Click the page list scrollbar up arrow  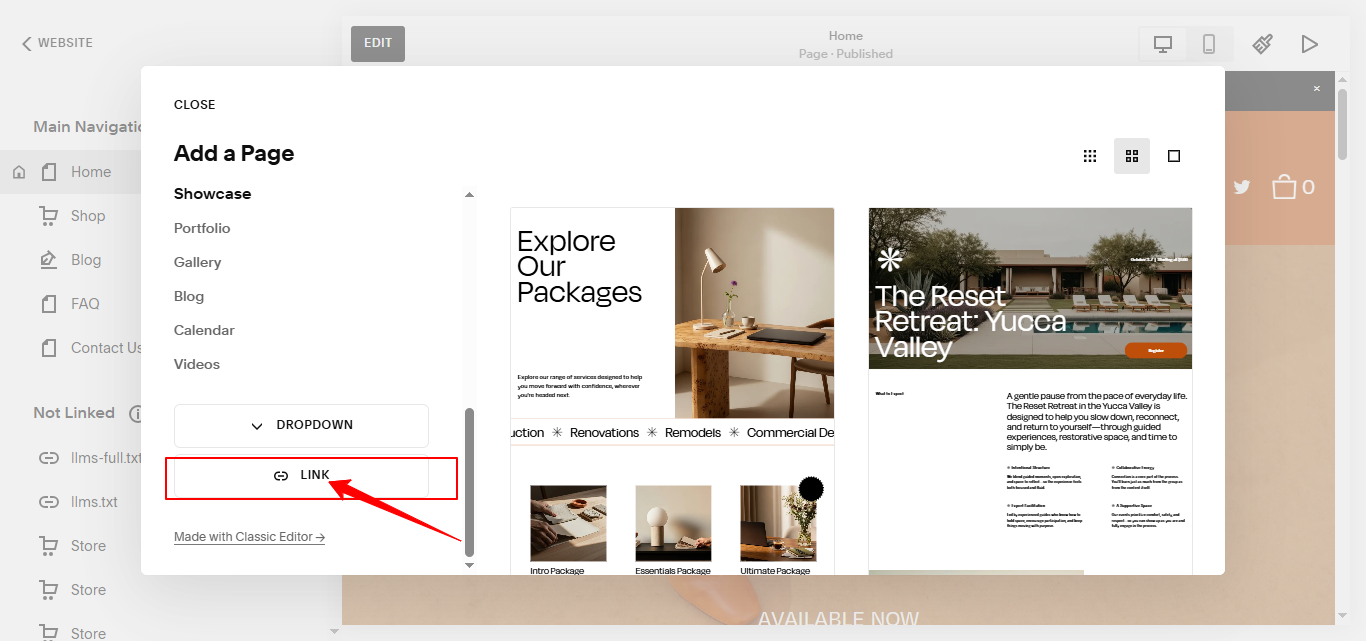coord(469,195)
